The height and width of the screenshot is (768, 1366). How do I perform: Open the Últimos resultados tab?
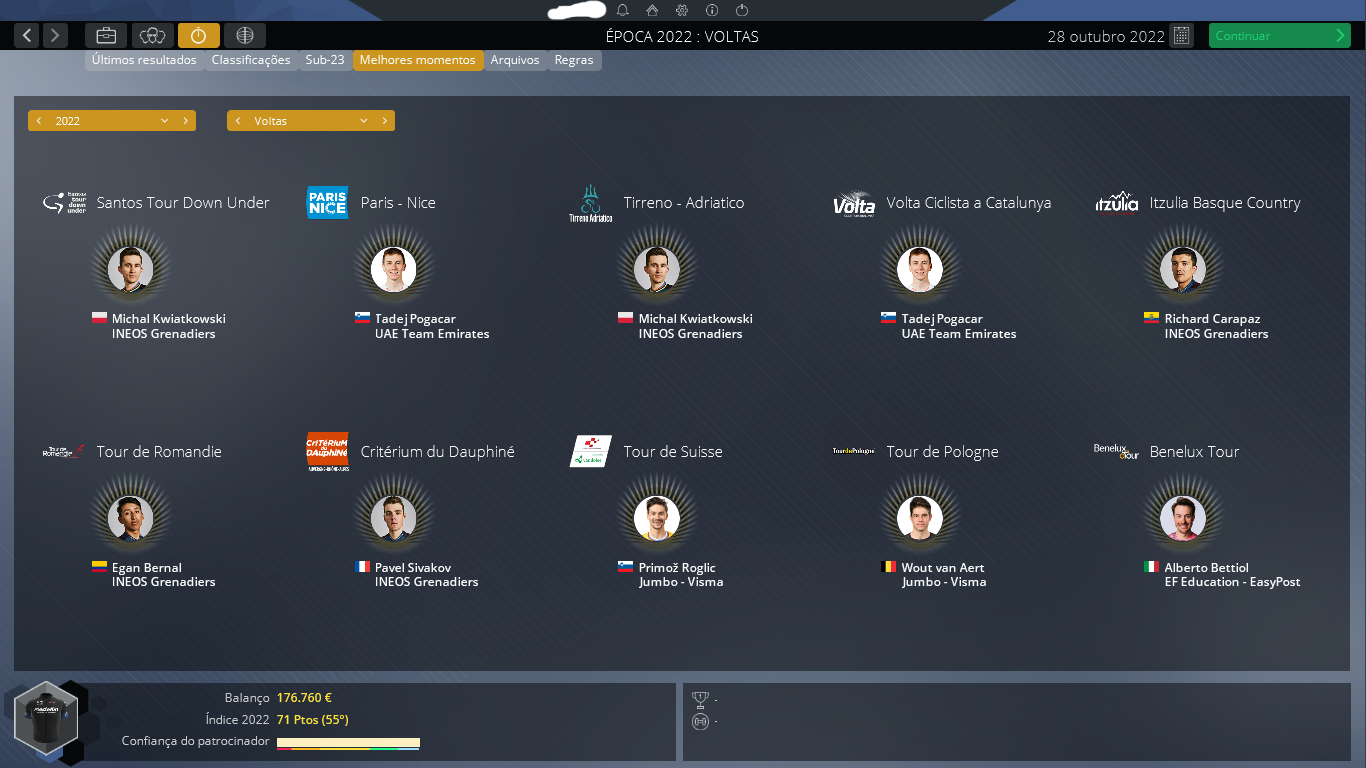pyautogui.click(x=144, y=60)
